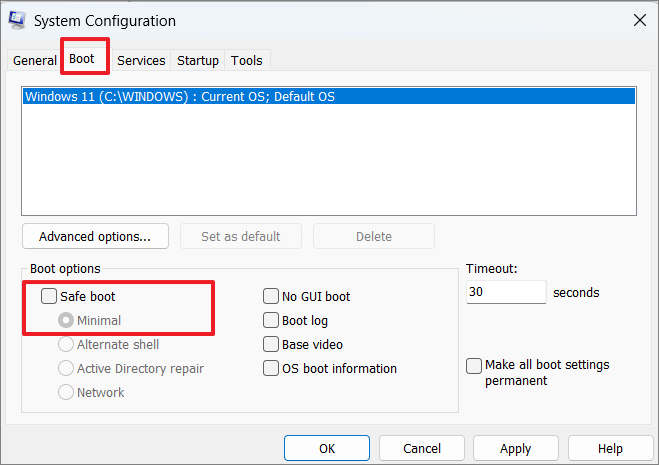Select the Windows 11 boot entry
Image resolution: width=659 pixels, height=465 pixels.
pos(329,96)
